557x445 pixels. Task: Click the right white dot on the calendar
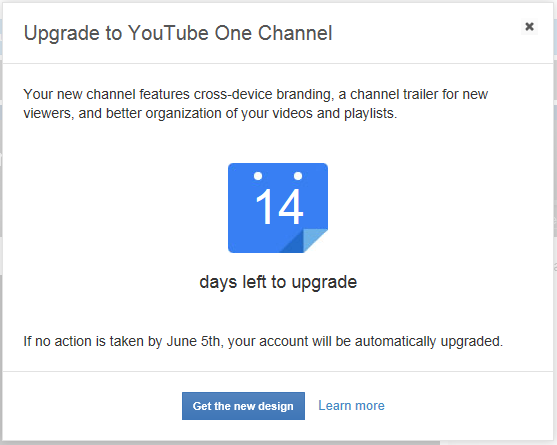[298, 176]
